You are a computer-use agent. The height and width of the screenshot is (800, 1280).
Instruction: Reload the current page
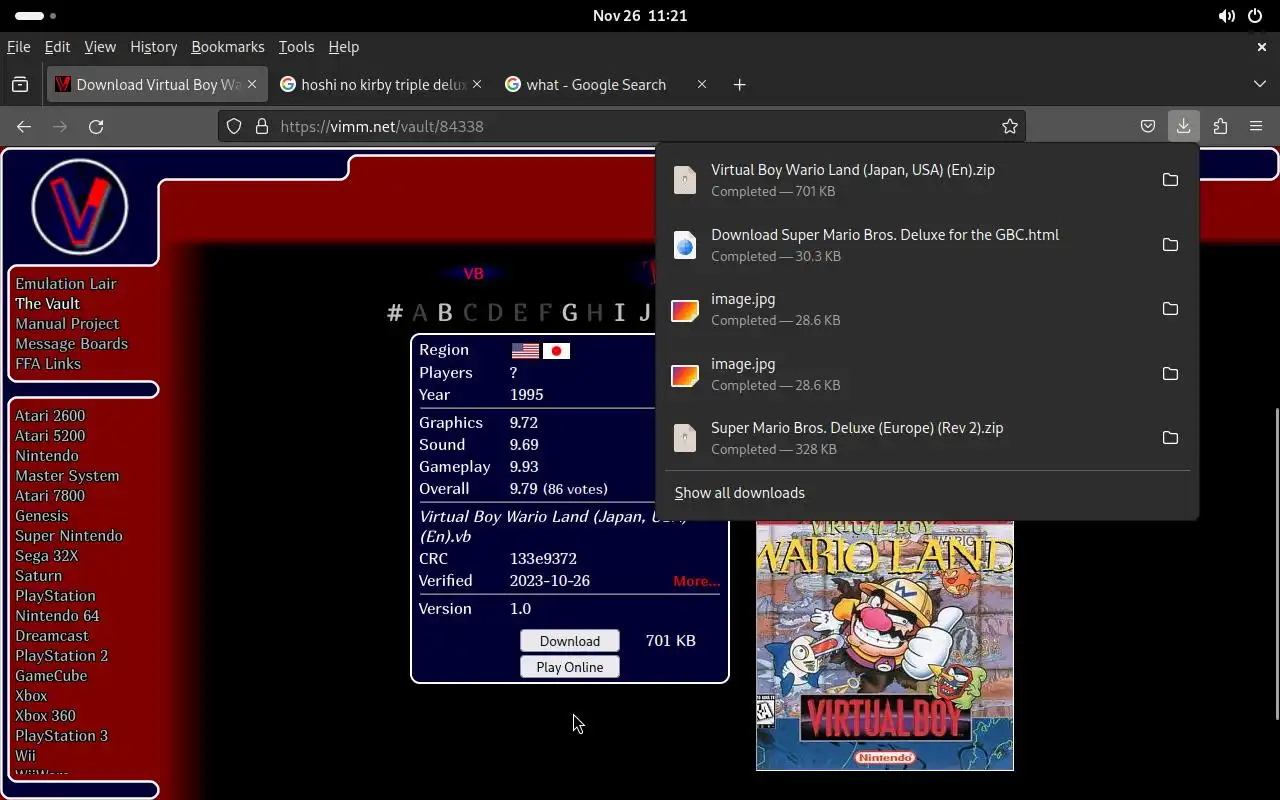tap(96, 126)
